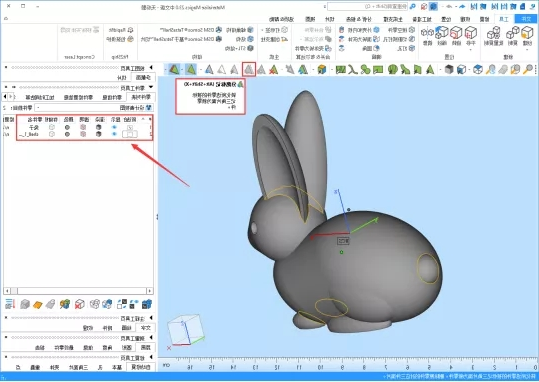Toggle render mode cube for 兔子 row

click(99, 127)
